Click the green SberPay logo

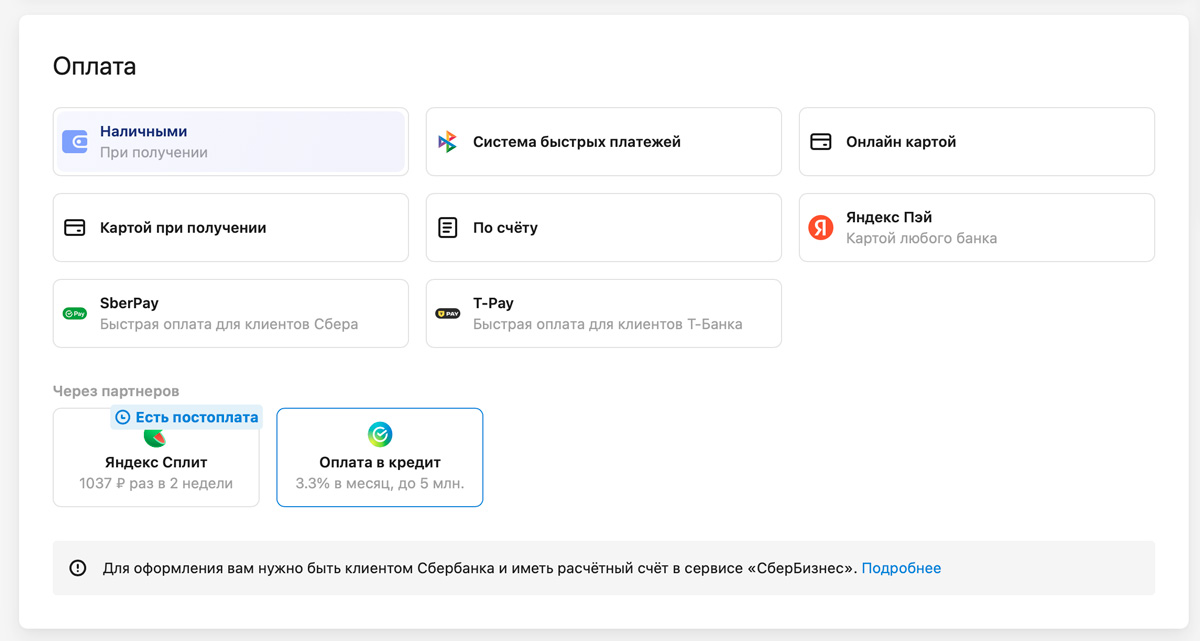[x=75, y=314]
